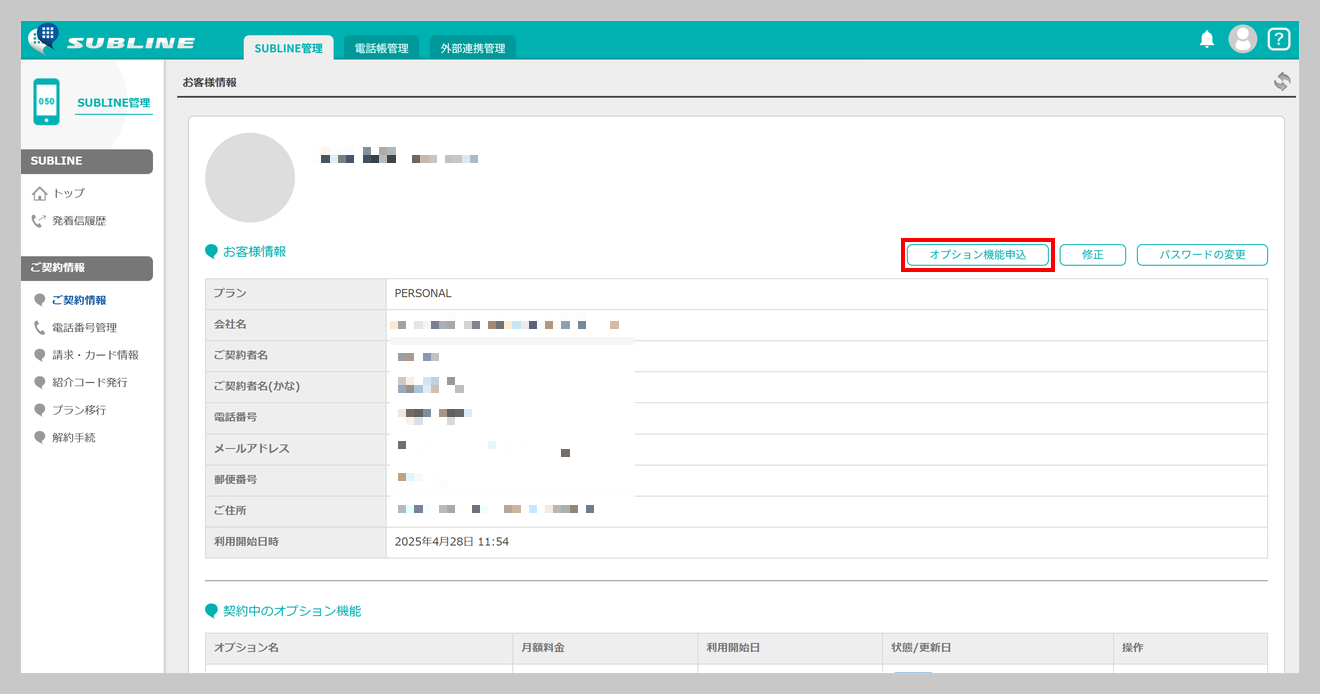1320x694 pixels.
Task: Click the パスワードの変更 button
Action: (1202, 255)
